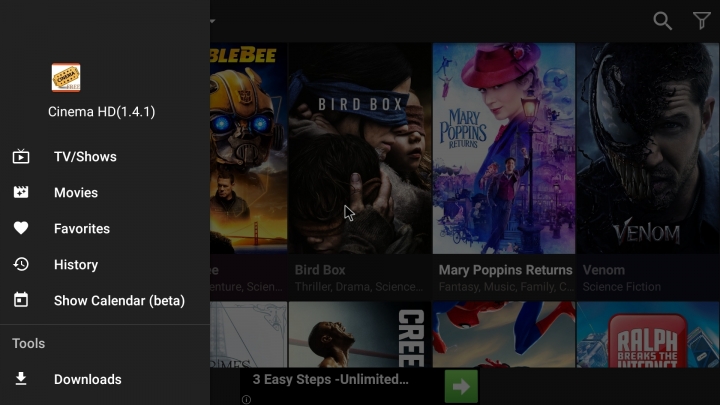Click 'Thriller, Drama, Science...' genre text

pos(359,287)
